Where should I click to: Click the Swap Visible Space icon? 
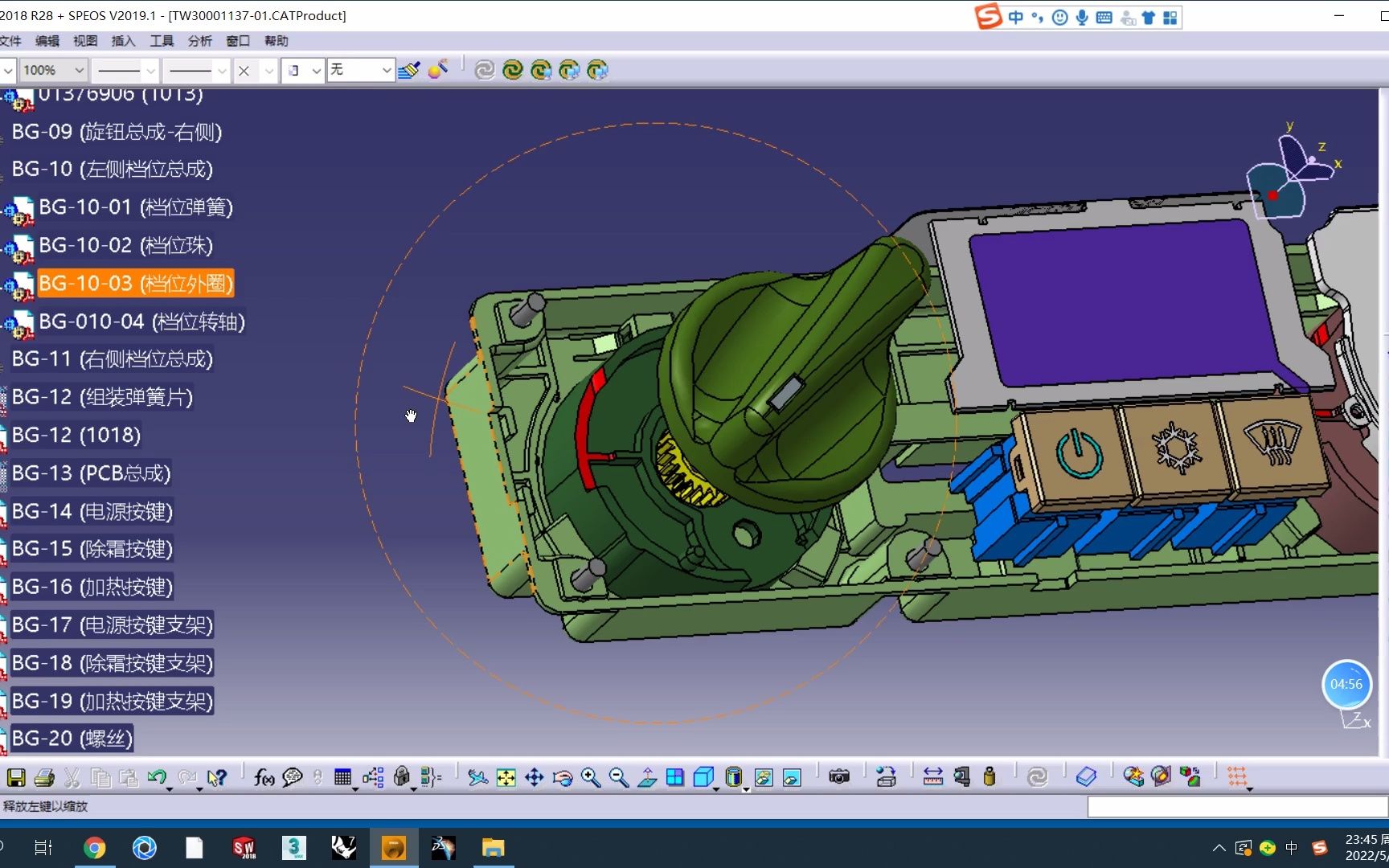(x=792, y=777)
